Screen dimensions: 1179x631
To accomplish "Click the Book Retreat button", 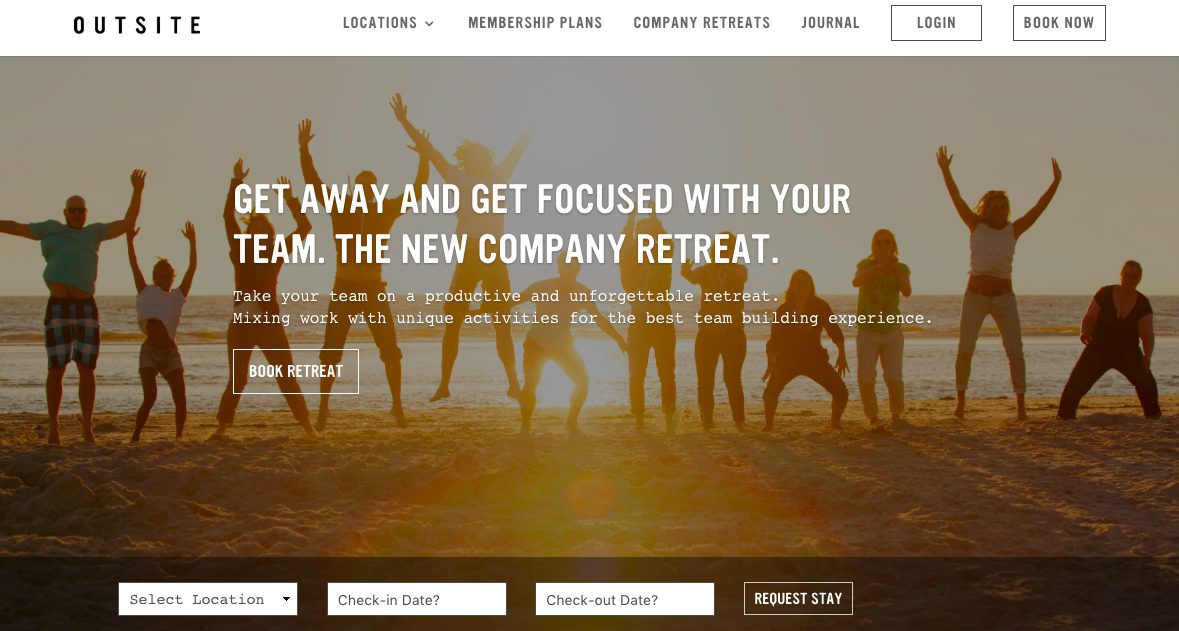I will [296, 371].
